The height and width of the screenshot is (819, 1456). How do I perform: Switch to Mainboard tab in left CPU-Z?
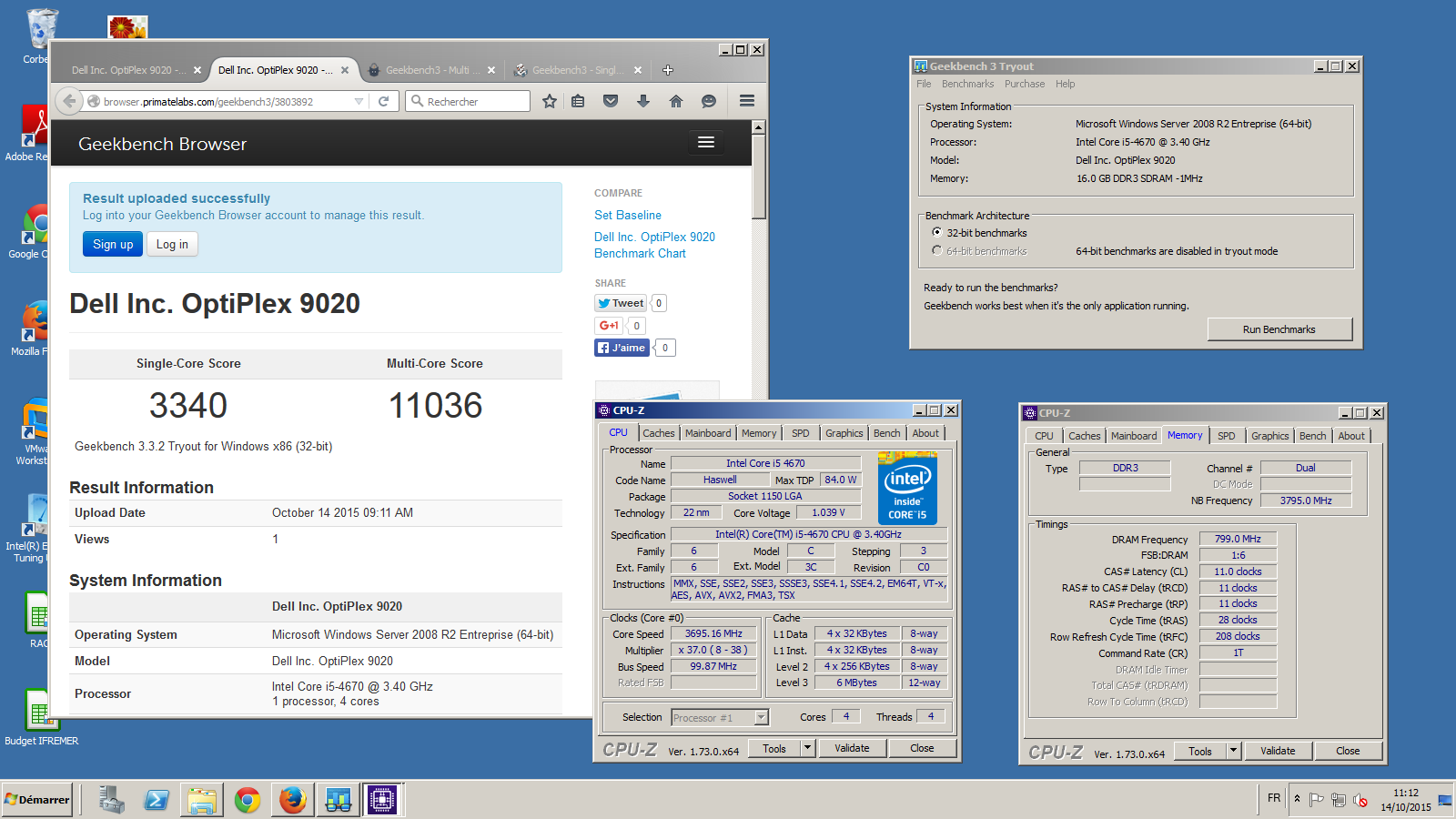[x=708, y=433]
